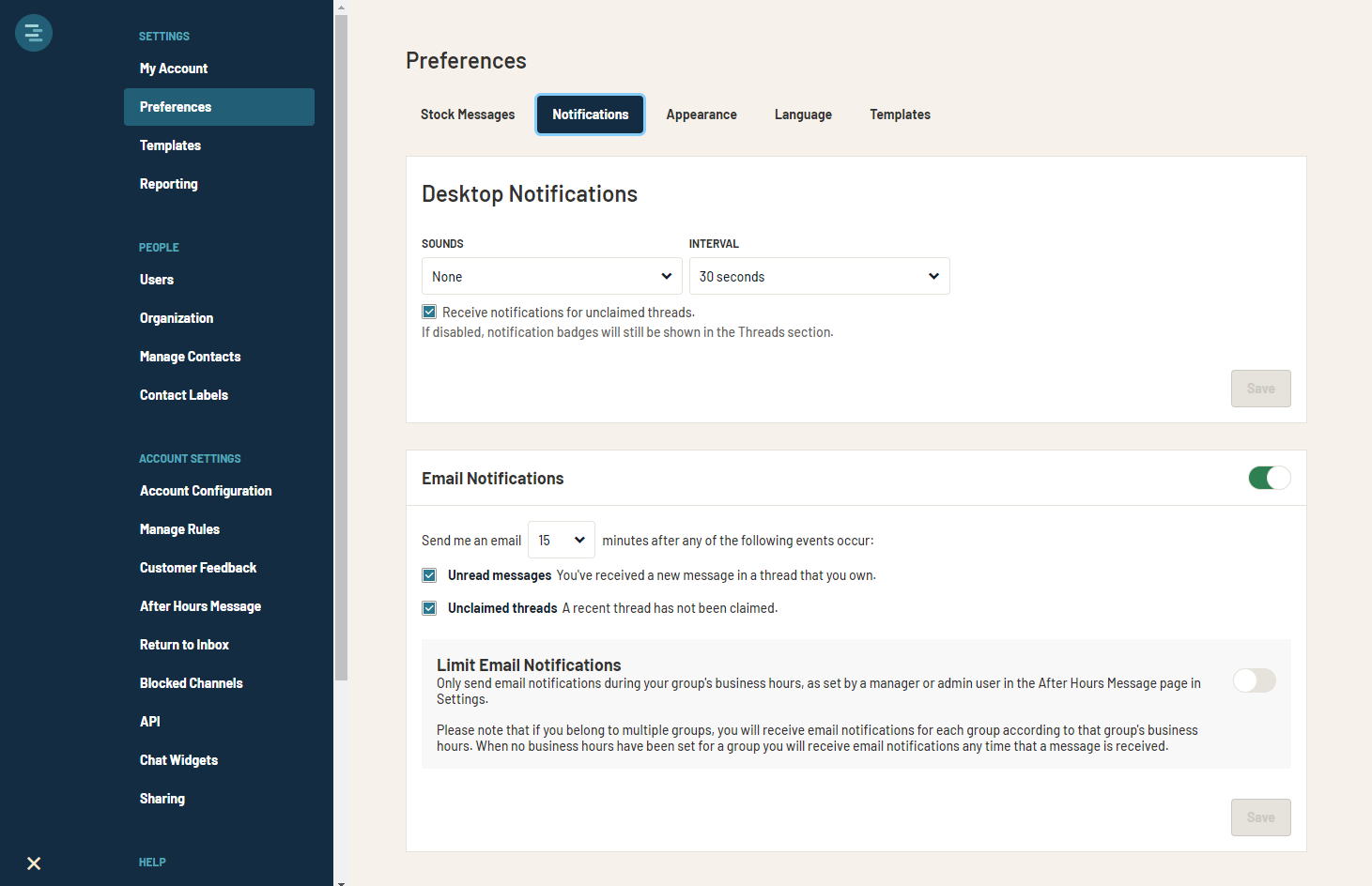Close the settings sidebar with X icon

click(34, 863)
